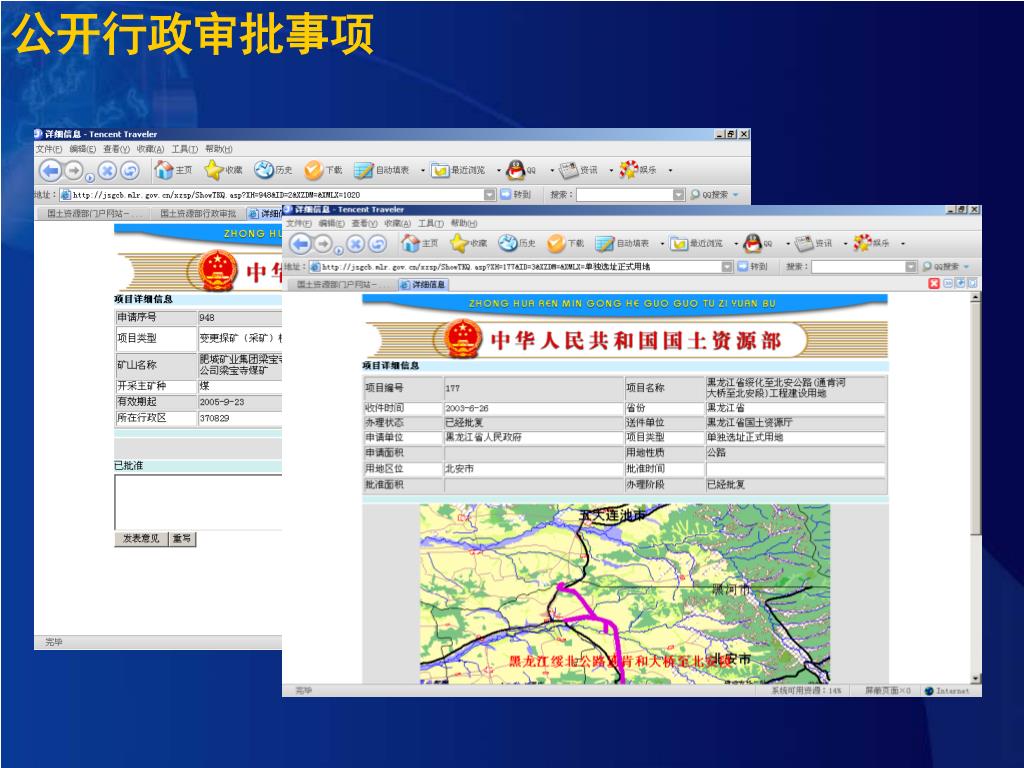Click QQ搜索 button in rear window

coord(709,195)
